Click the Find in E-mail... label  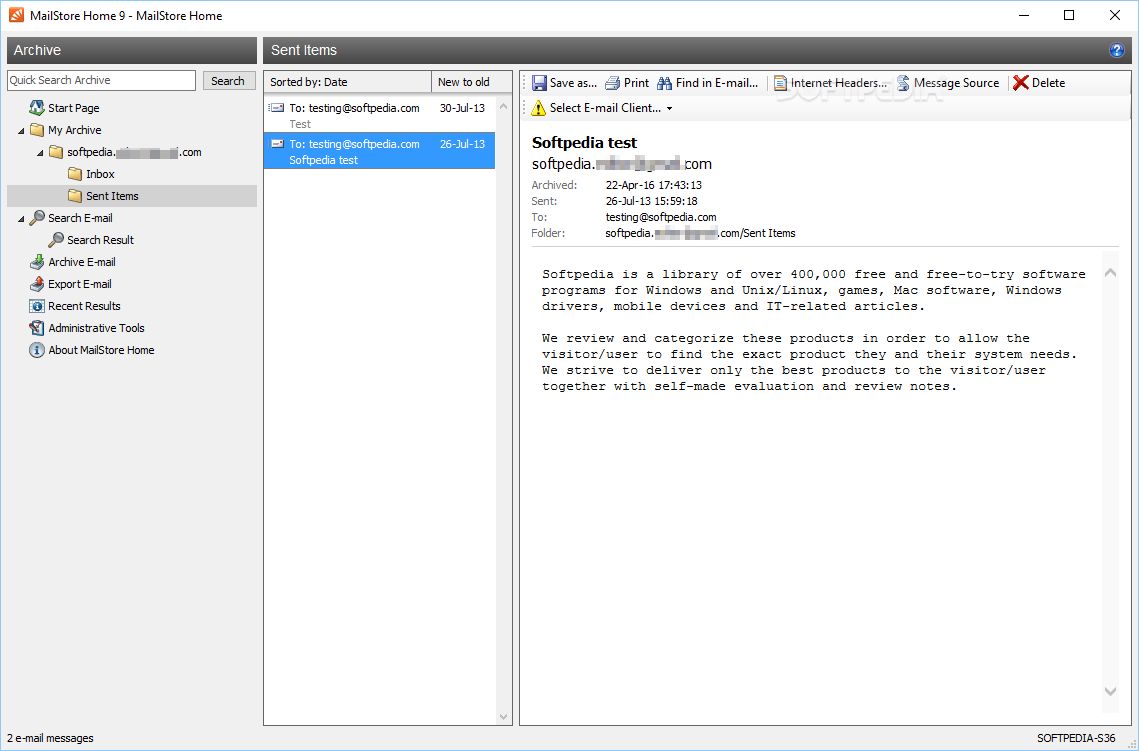pyautogui.click(x=716, y=83)
